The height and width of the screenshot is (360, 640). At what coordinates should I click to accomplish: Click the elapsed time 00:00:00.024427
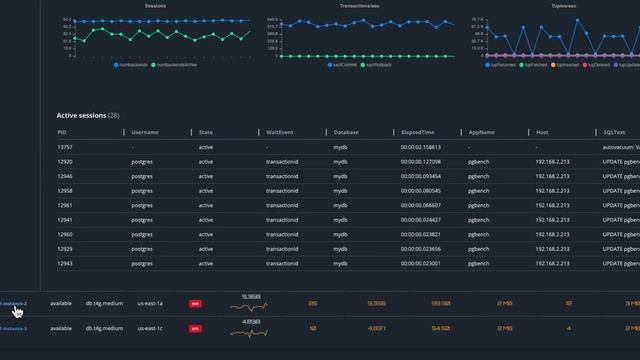point(420,220)
